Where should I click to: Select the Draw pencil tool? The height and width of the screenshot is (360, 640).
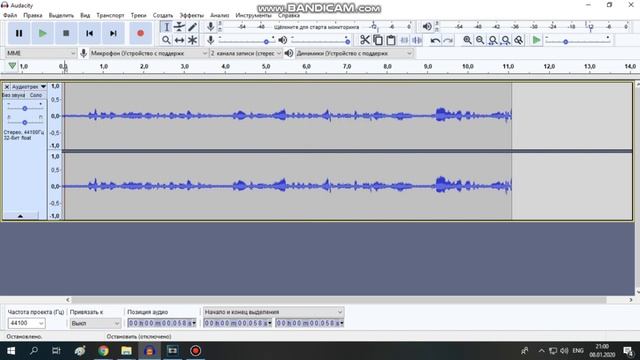(x=192, y=27)
